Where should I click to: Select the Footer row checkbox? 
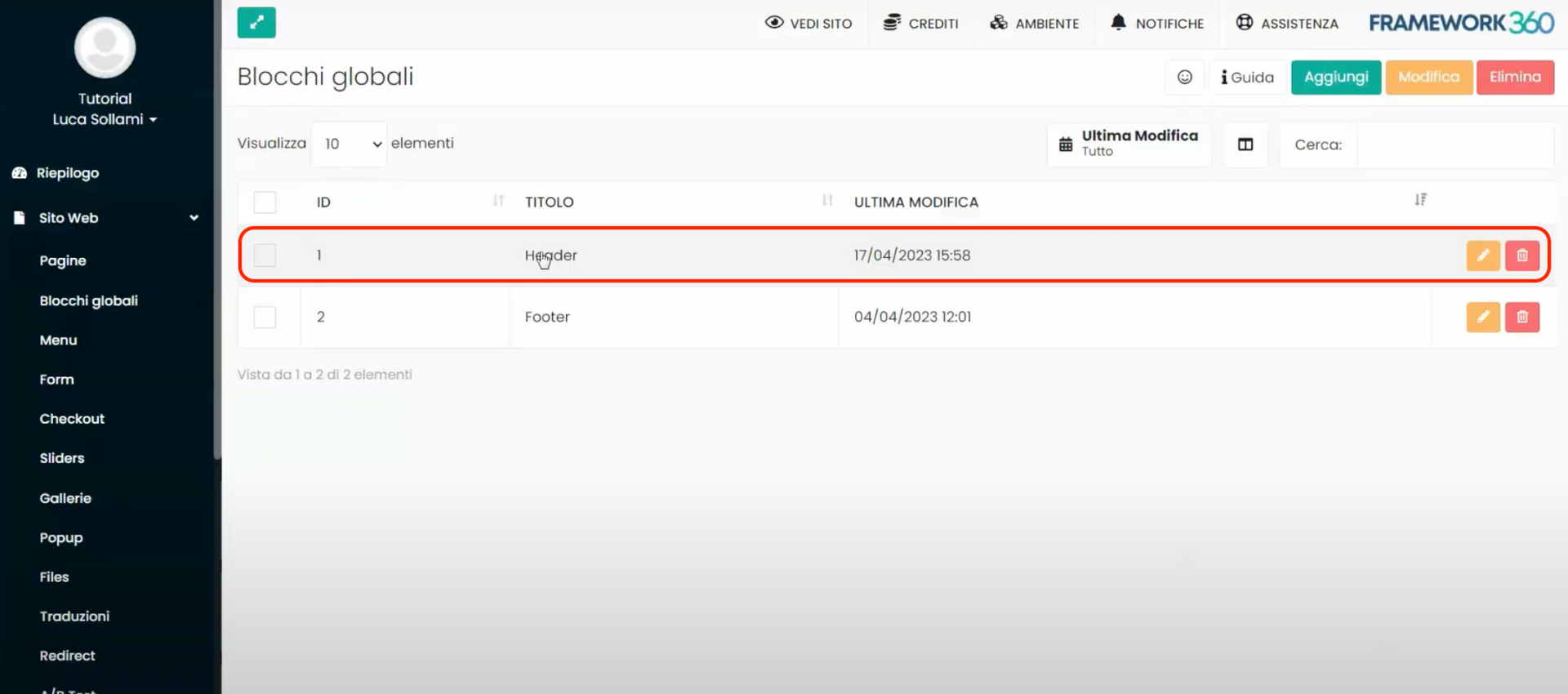(265, 317)
